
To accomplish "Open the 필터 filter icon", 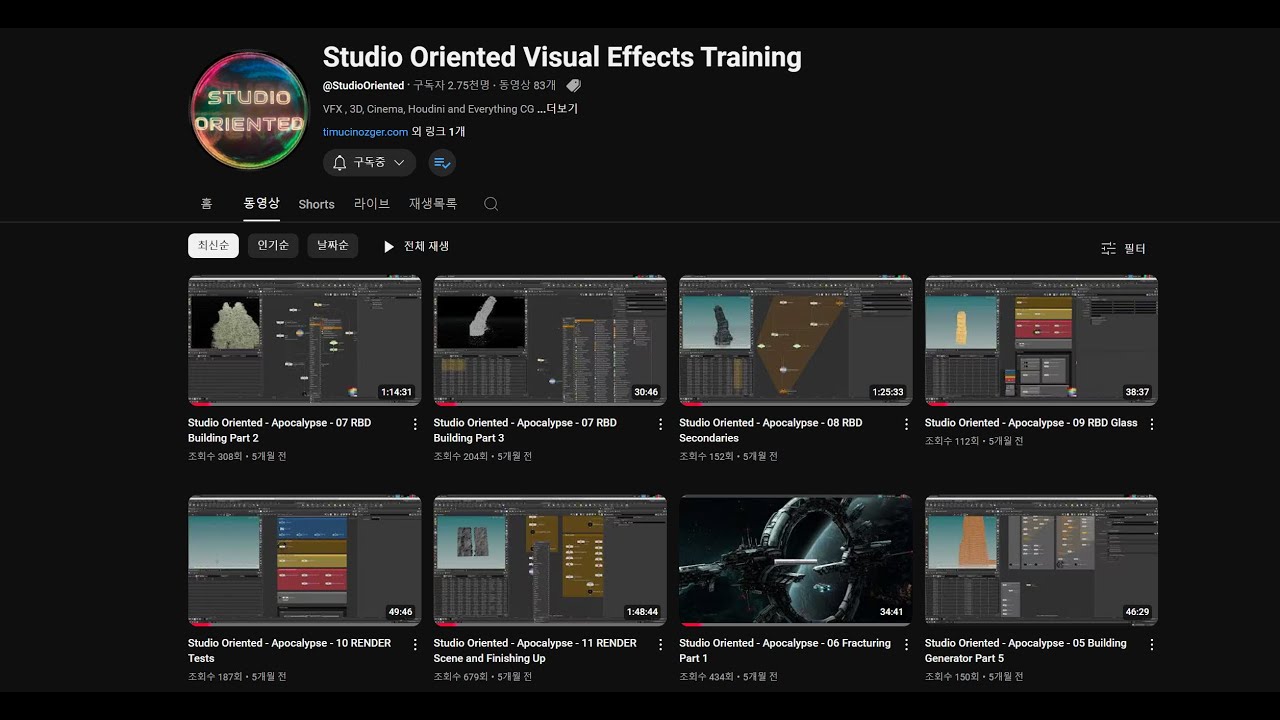I will [1108, 248].
